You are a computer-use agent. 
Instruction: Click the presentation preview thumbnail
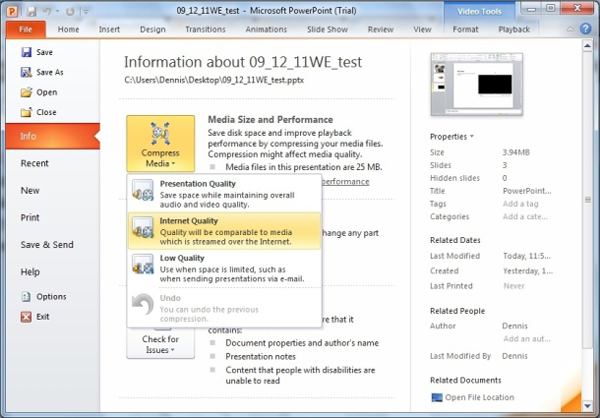476,84
